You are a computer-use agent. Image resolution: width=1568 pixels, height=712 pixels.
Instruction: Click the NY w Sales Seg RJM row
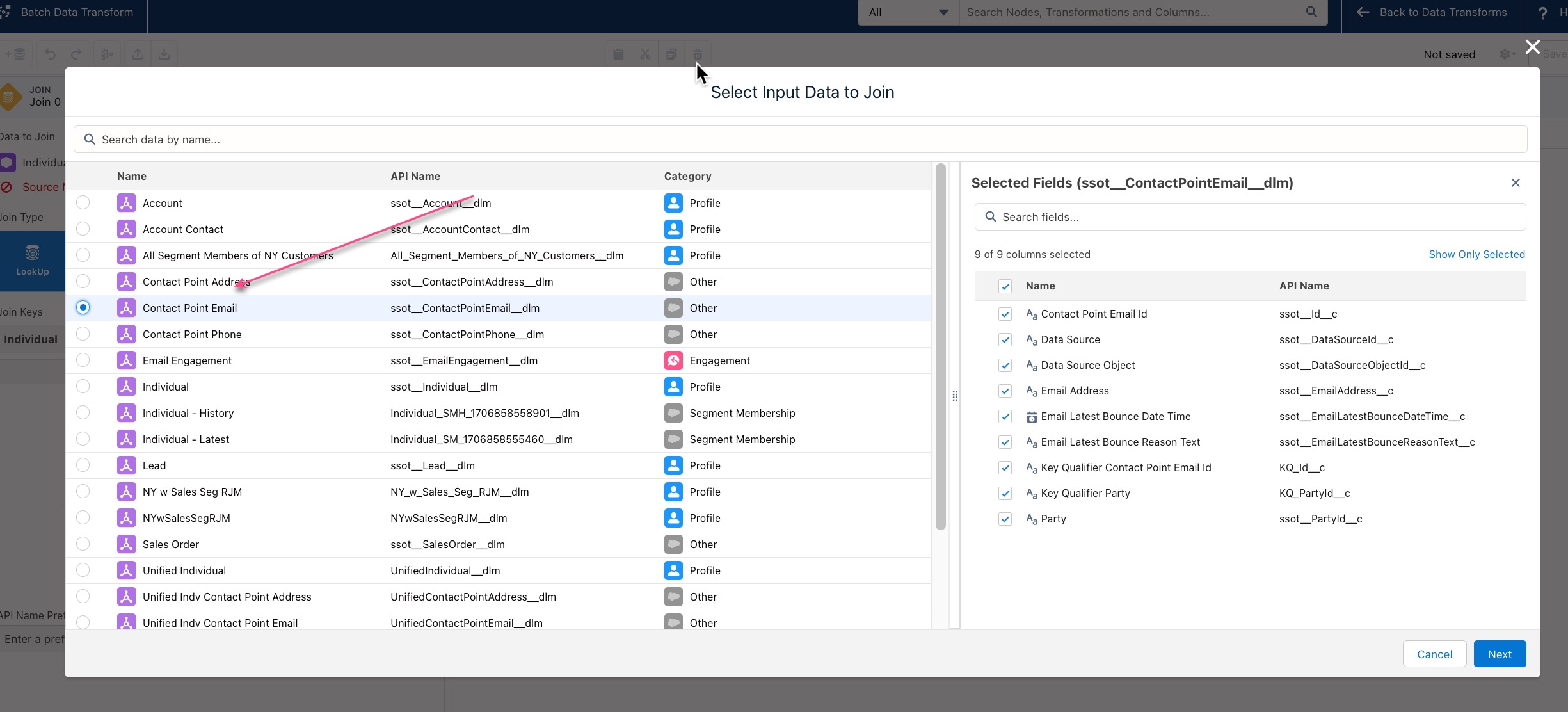[498, 492]
